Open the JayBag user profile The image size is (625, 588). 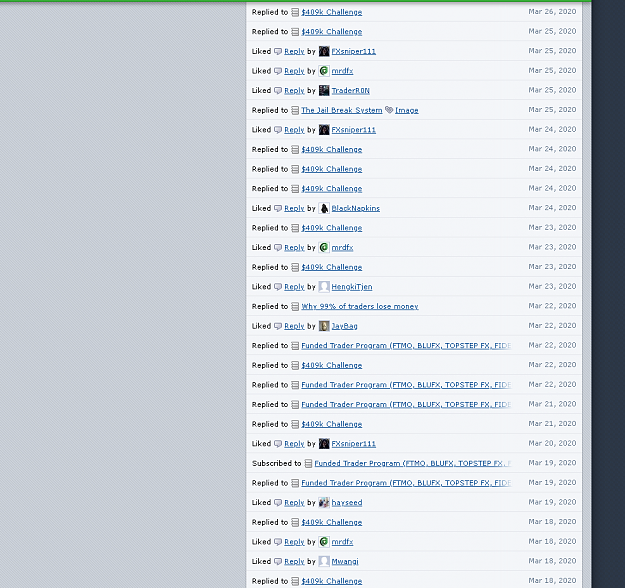pyautogui.click(x=344, y=326)
